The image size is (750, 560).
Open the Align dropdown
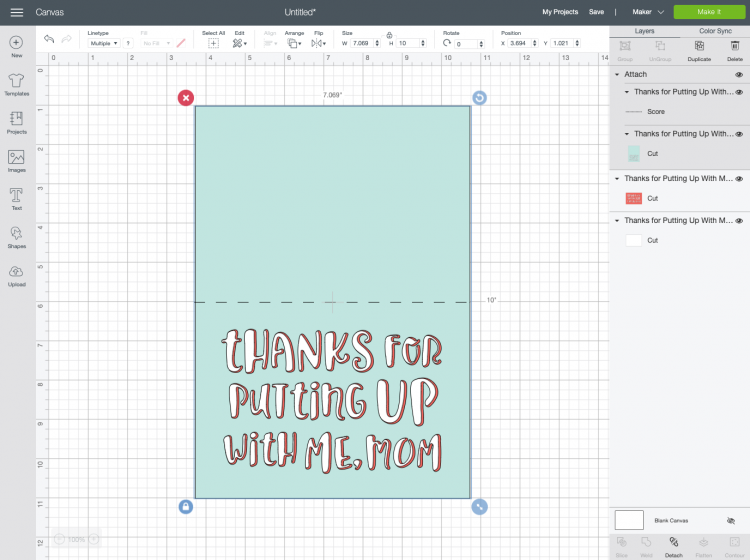point(270,43)
